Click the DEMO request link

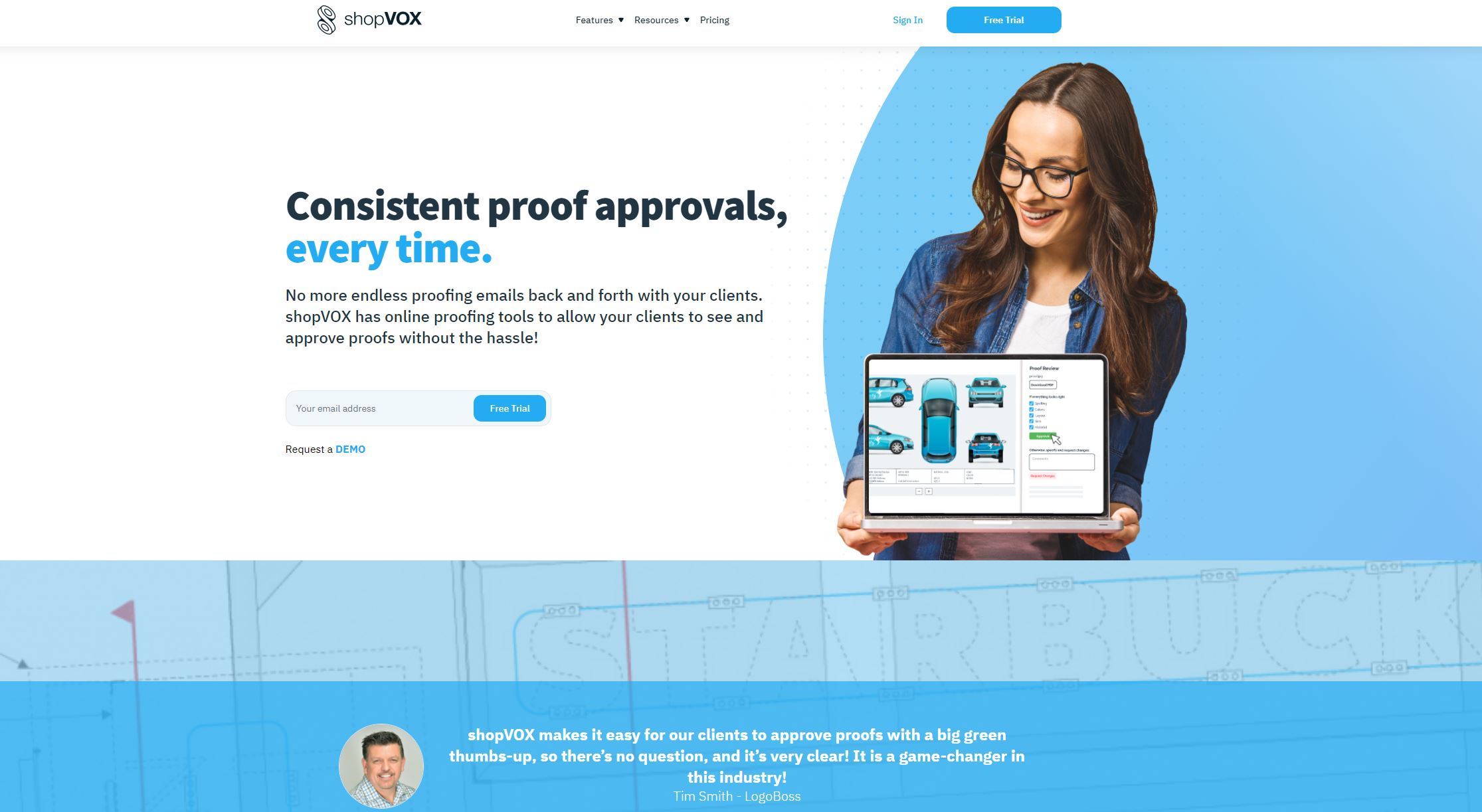[x=350, y=449]
